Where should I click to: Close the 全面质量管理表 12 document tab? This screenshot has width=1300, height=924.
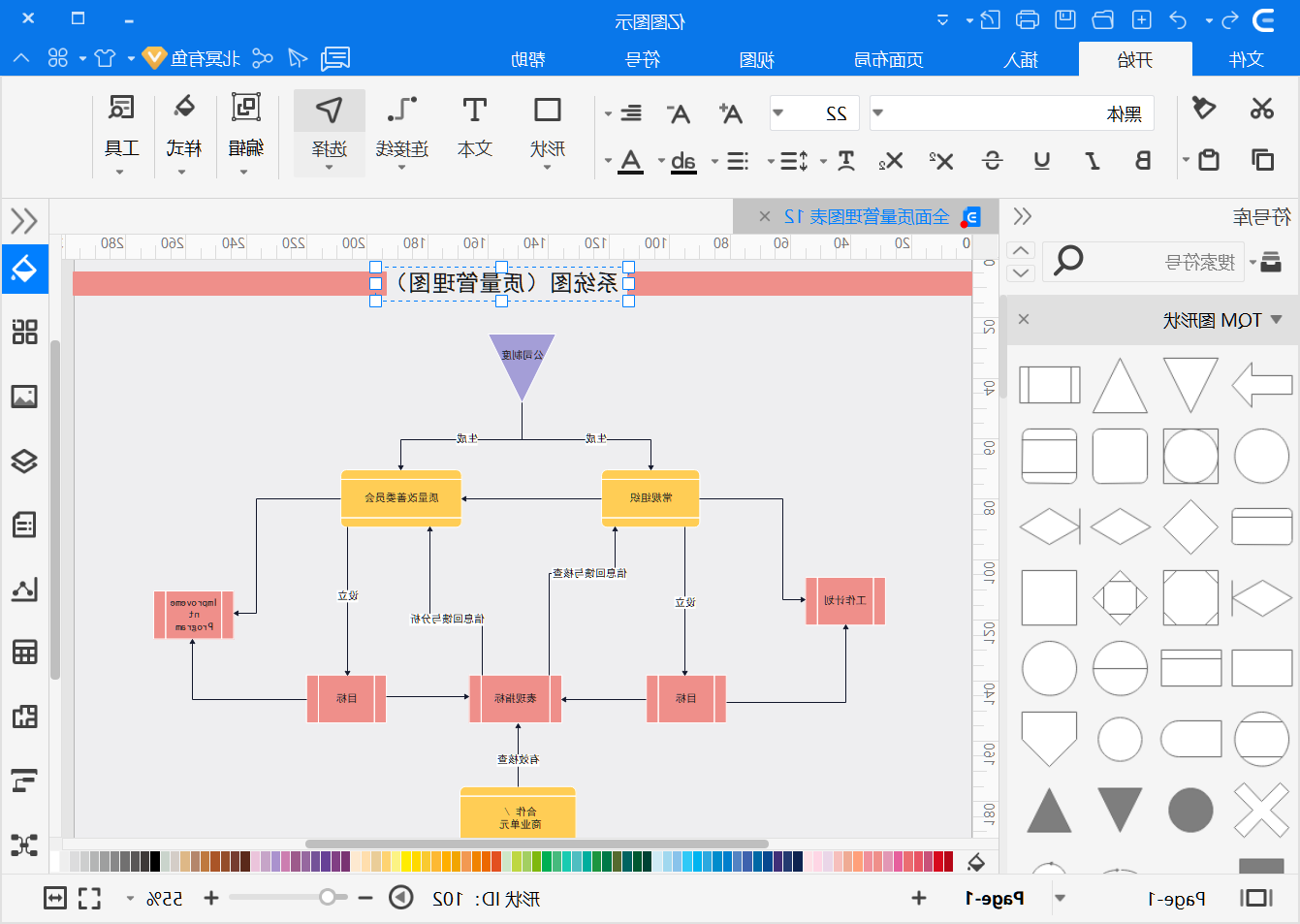tap(765, 216)
